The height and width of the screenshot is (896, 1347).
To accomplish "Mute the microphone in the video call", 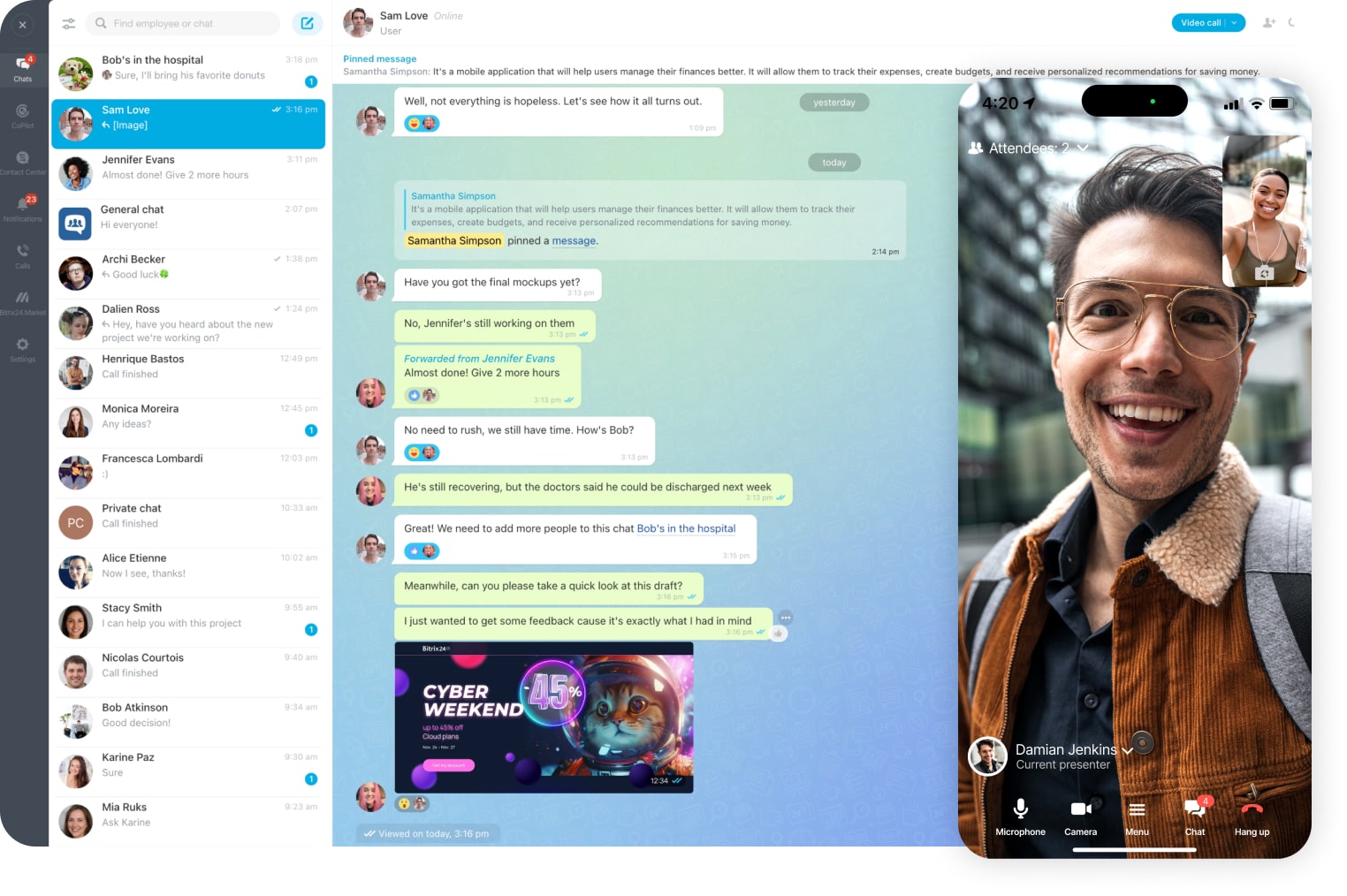I will click(1021, 808).
